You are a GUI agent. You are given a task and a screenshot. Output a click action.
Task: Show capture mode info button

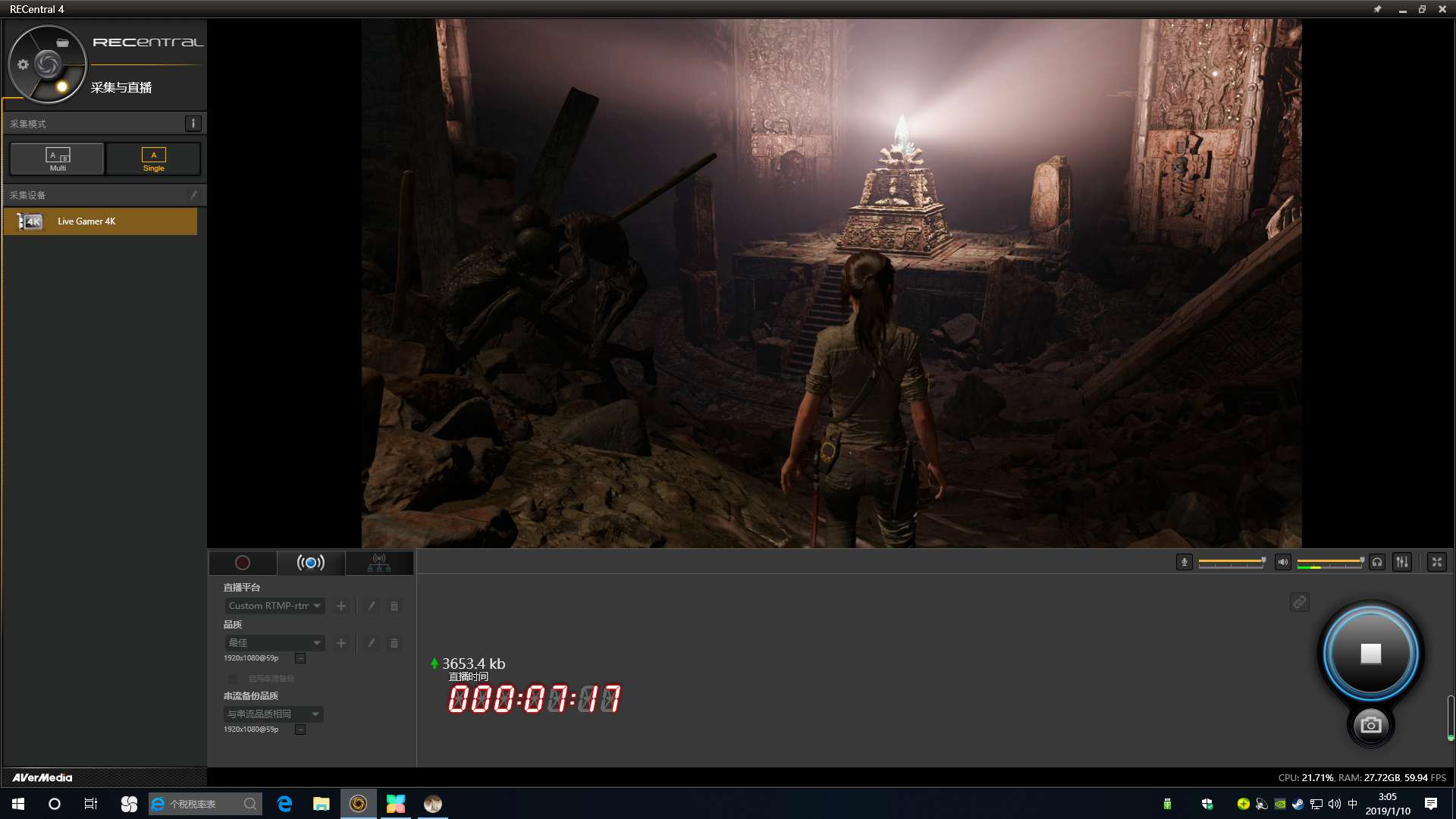[x=193, y=124]
